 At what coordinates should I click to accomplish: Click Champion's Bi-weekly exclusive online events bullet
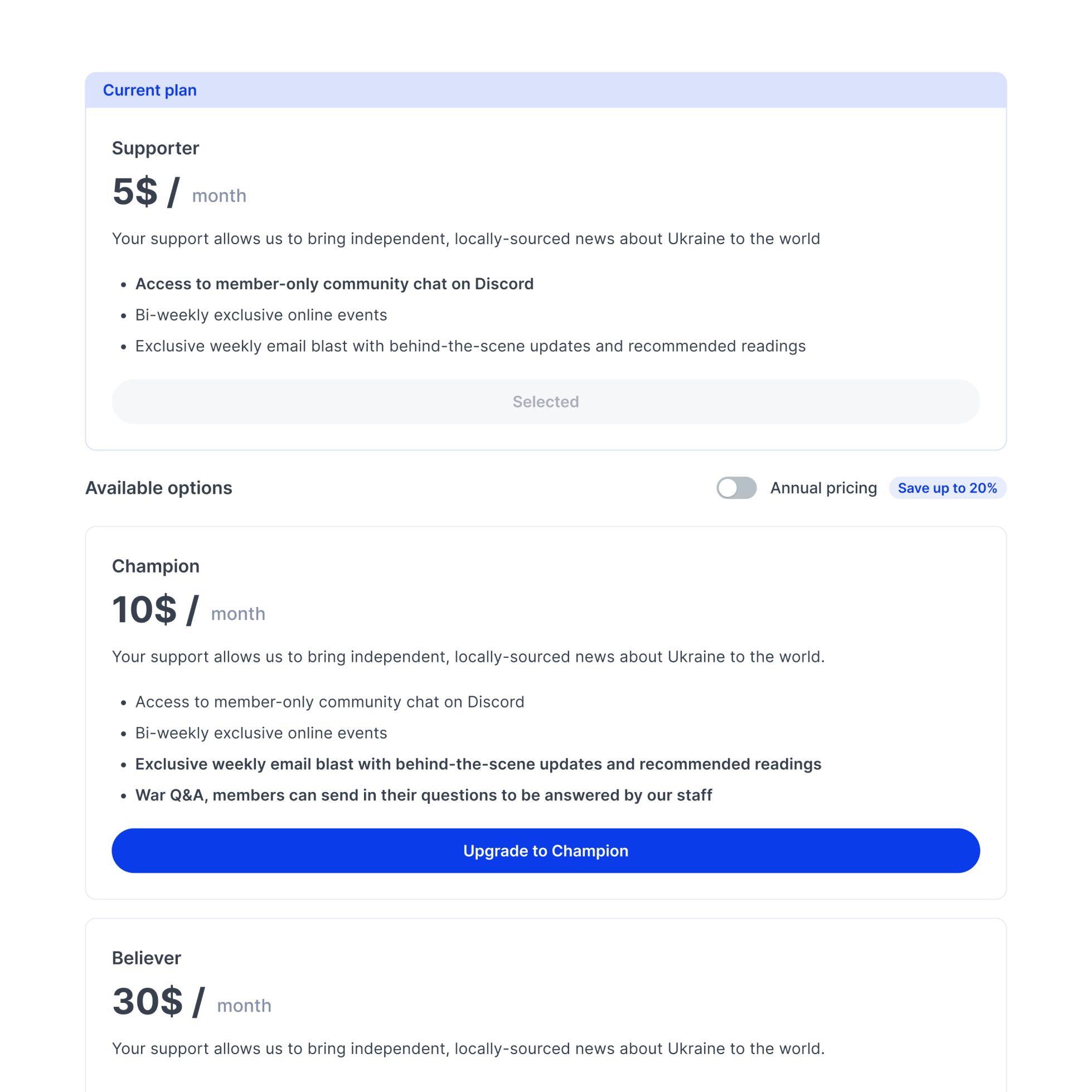(261, 732)
